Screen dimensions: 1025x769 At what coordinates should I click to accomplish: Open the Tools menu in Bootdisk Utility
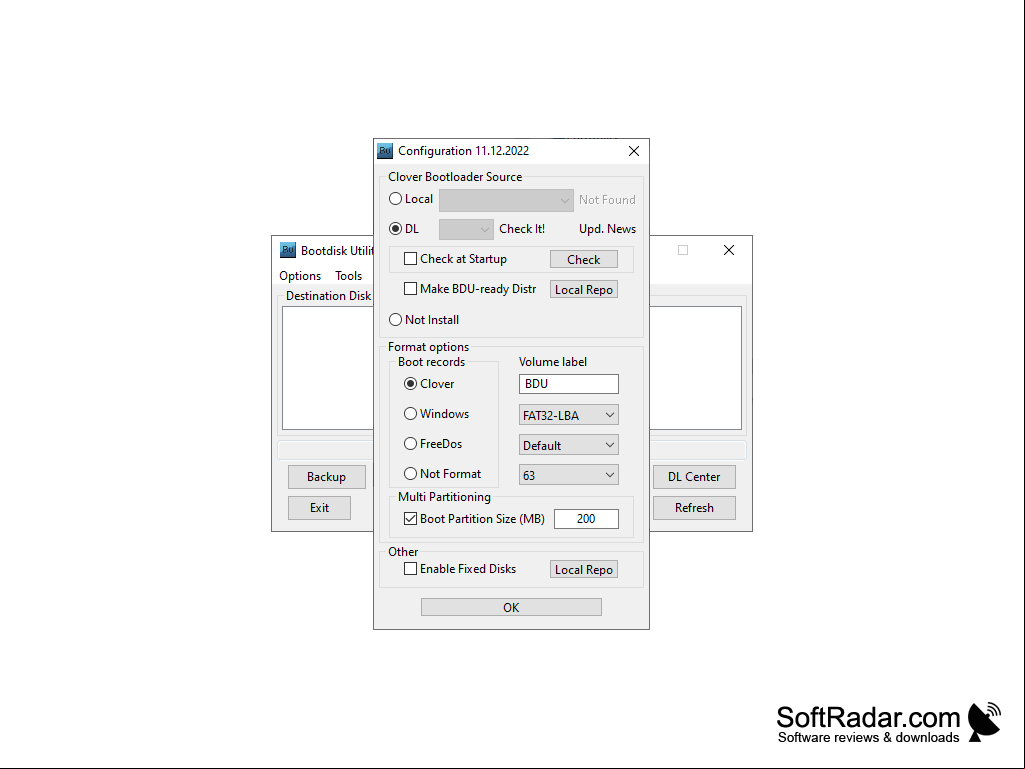pos(348,276)
